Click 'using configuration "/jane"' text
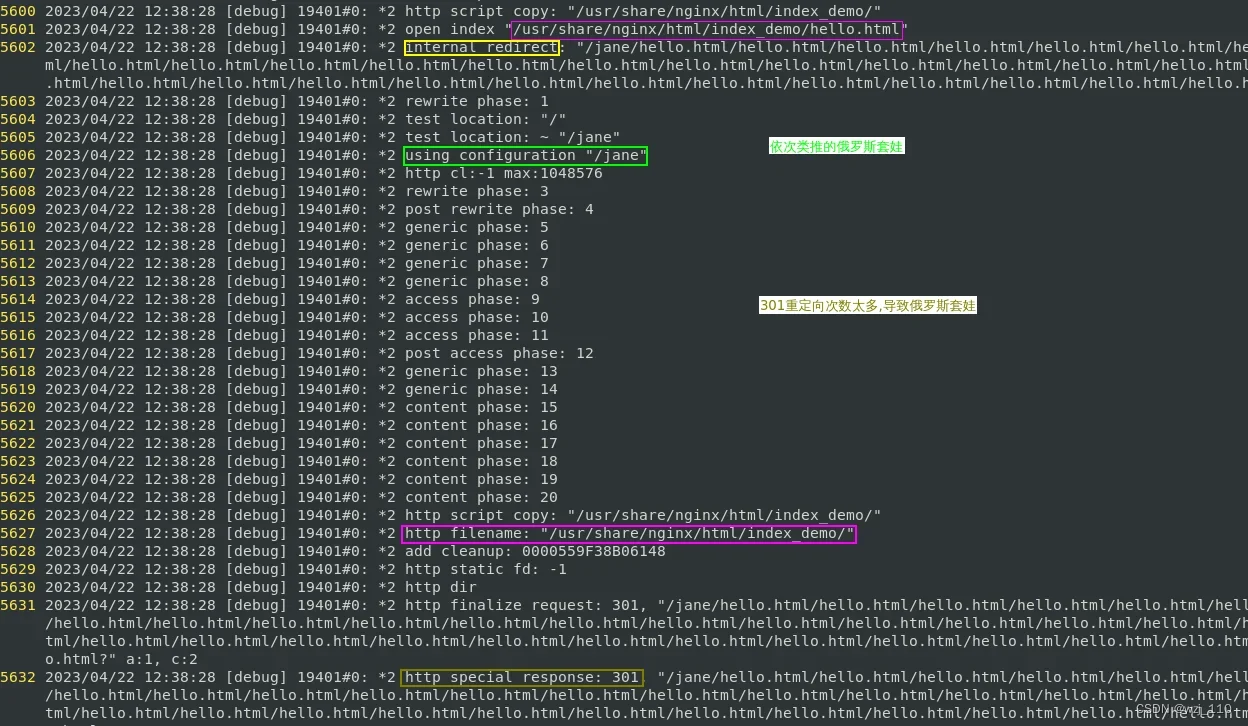 pyautogui.click(x=525, y=155)
